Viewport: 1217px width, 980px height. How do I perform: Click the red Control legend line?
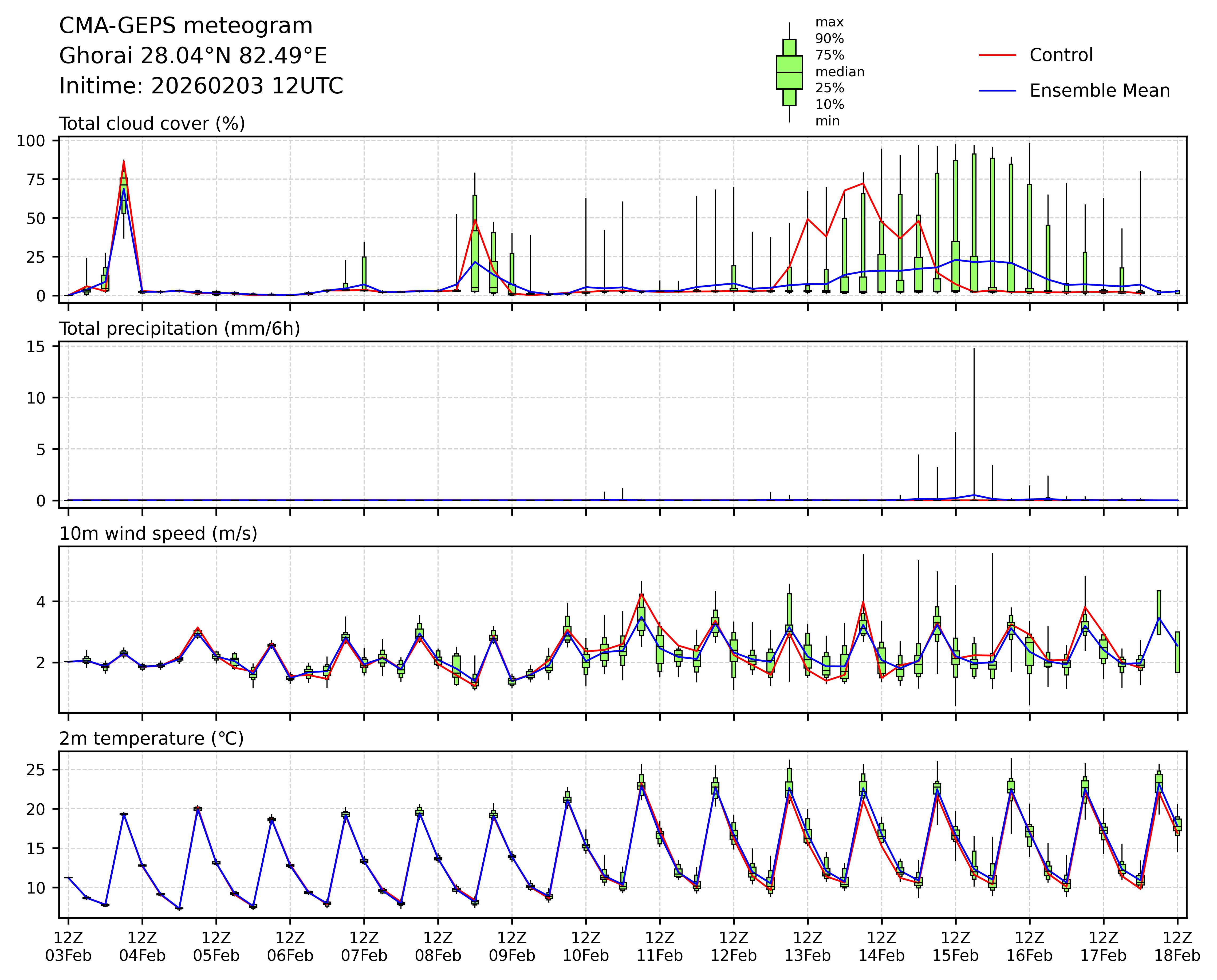[x=997, y=55]
